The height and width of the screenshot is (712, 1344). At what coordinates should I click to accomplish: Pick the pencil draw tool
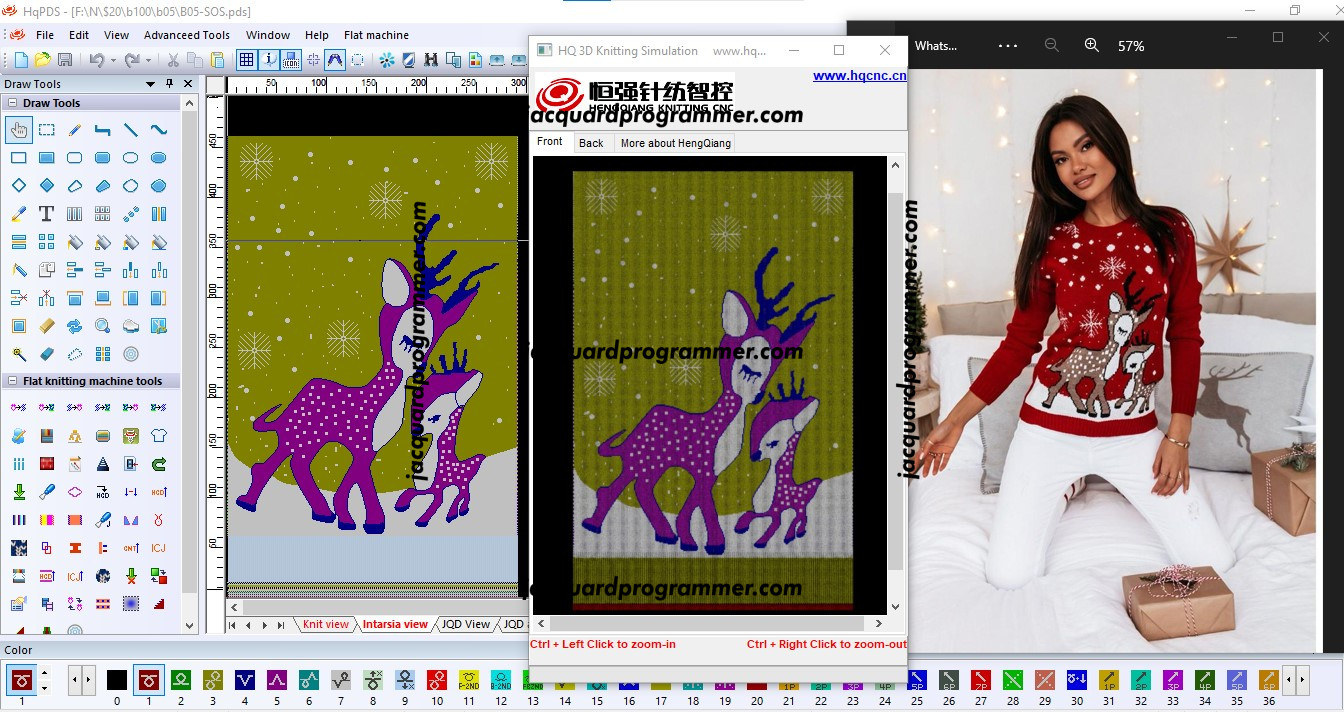pyautogui.click(x=75, y=129)
